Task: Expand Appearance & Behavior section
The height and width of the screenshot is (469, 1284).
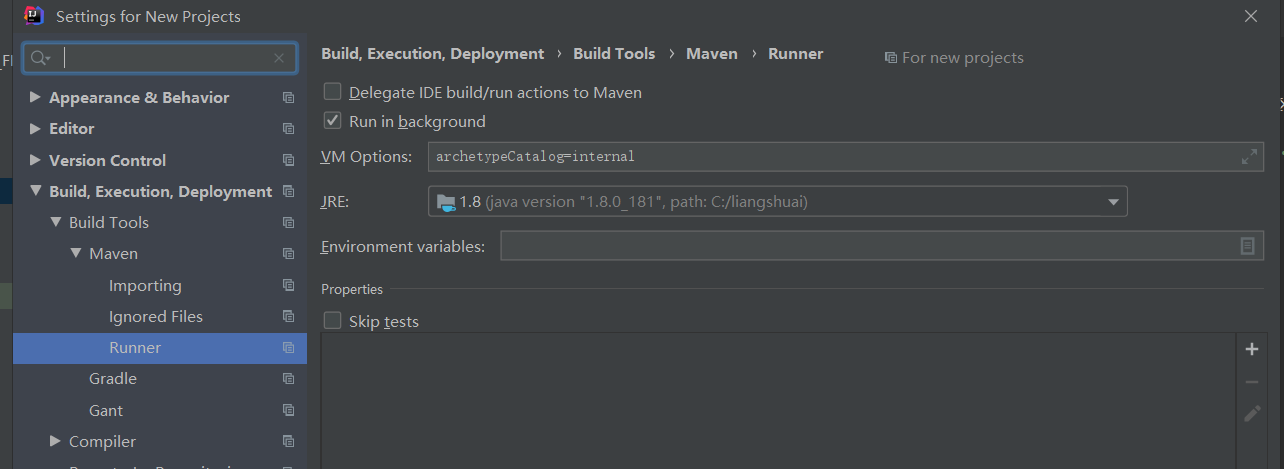Action: (x=36, y=98)
